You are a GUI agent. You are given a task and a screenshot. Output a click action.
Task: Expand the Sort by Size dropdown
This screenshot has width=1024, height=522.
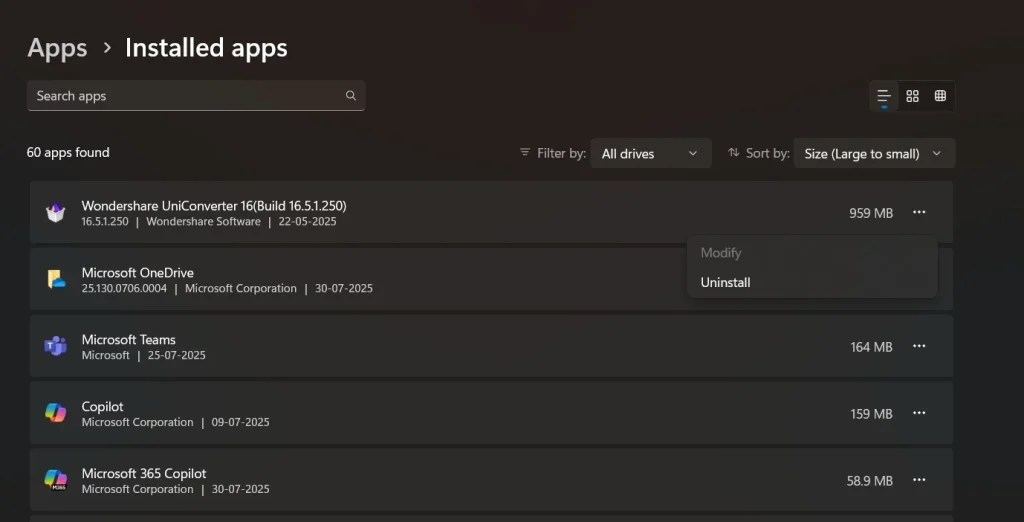(873, 154)
